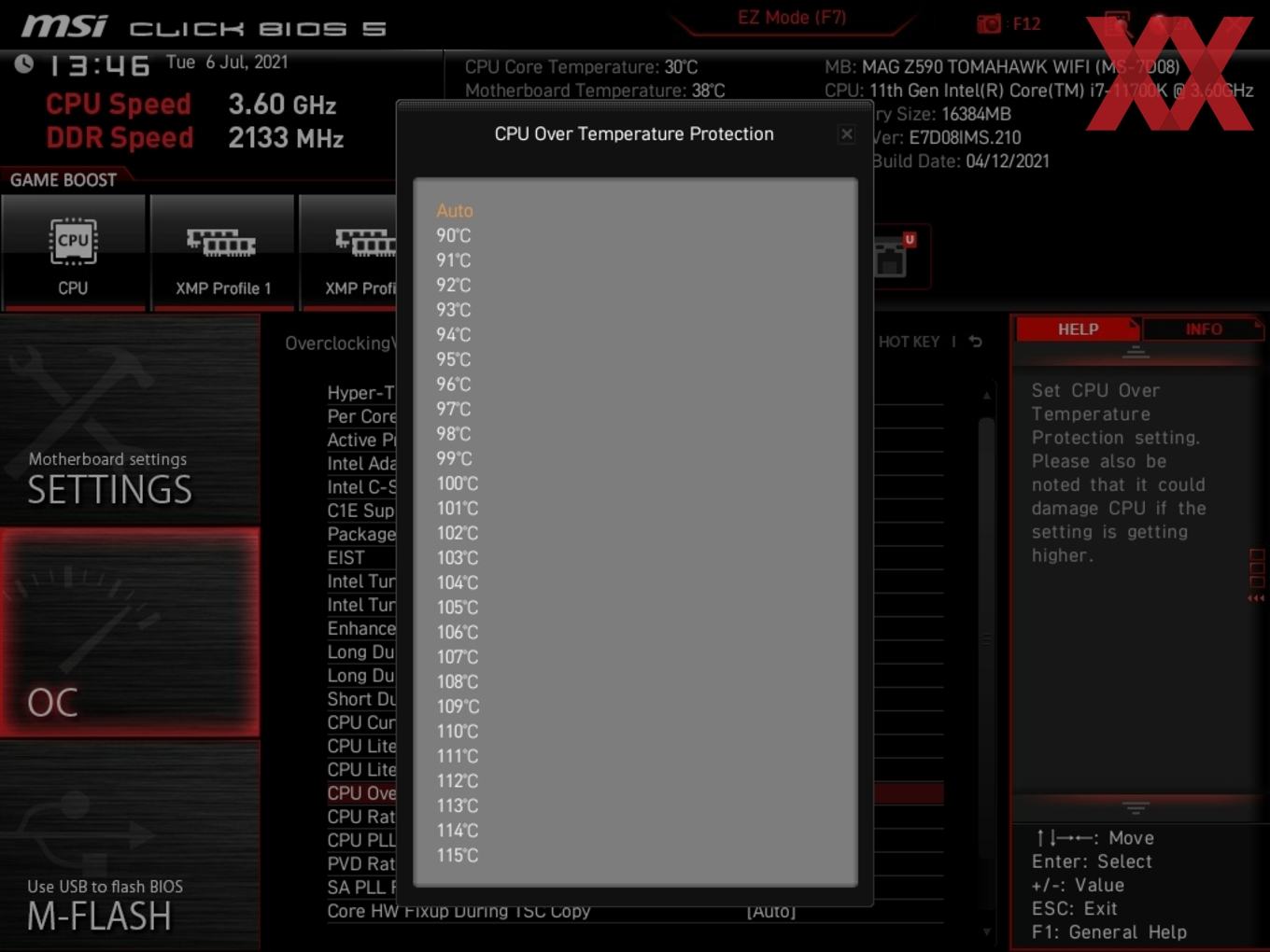Choose 94°C protection value
1270x952 pixels.
click(x=454, y=335)
